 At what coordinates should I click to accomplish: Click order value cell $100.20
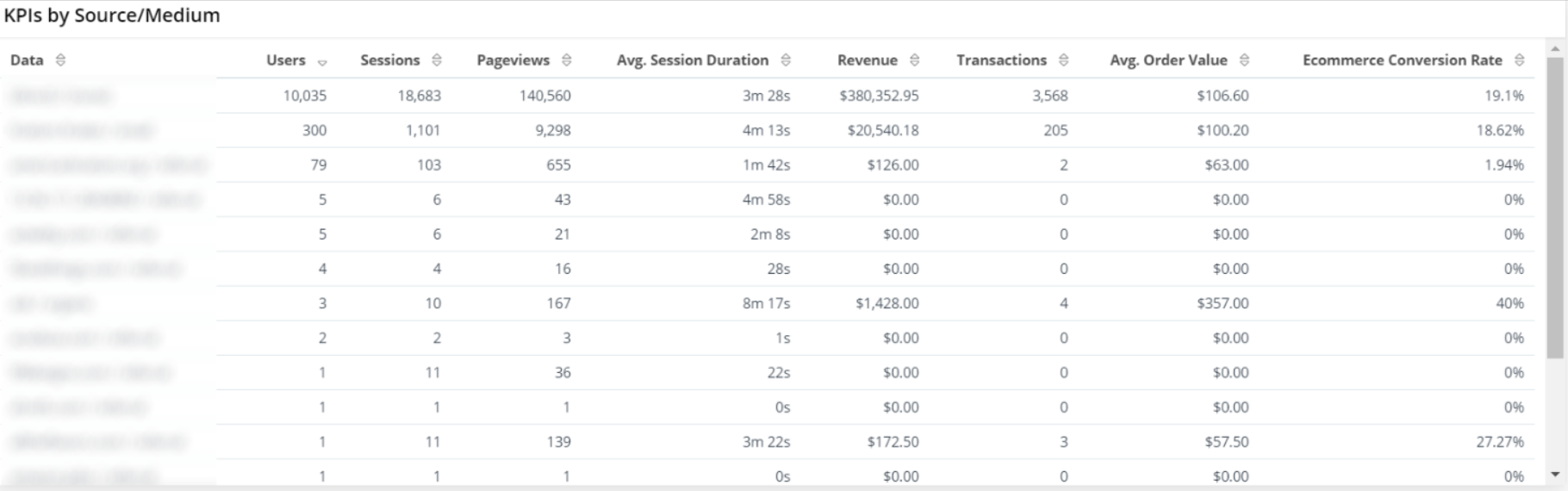pos(1223,130)
